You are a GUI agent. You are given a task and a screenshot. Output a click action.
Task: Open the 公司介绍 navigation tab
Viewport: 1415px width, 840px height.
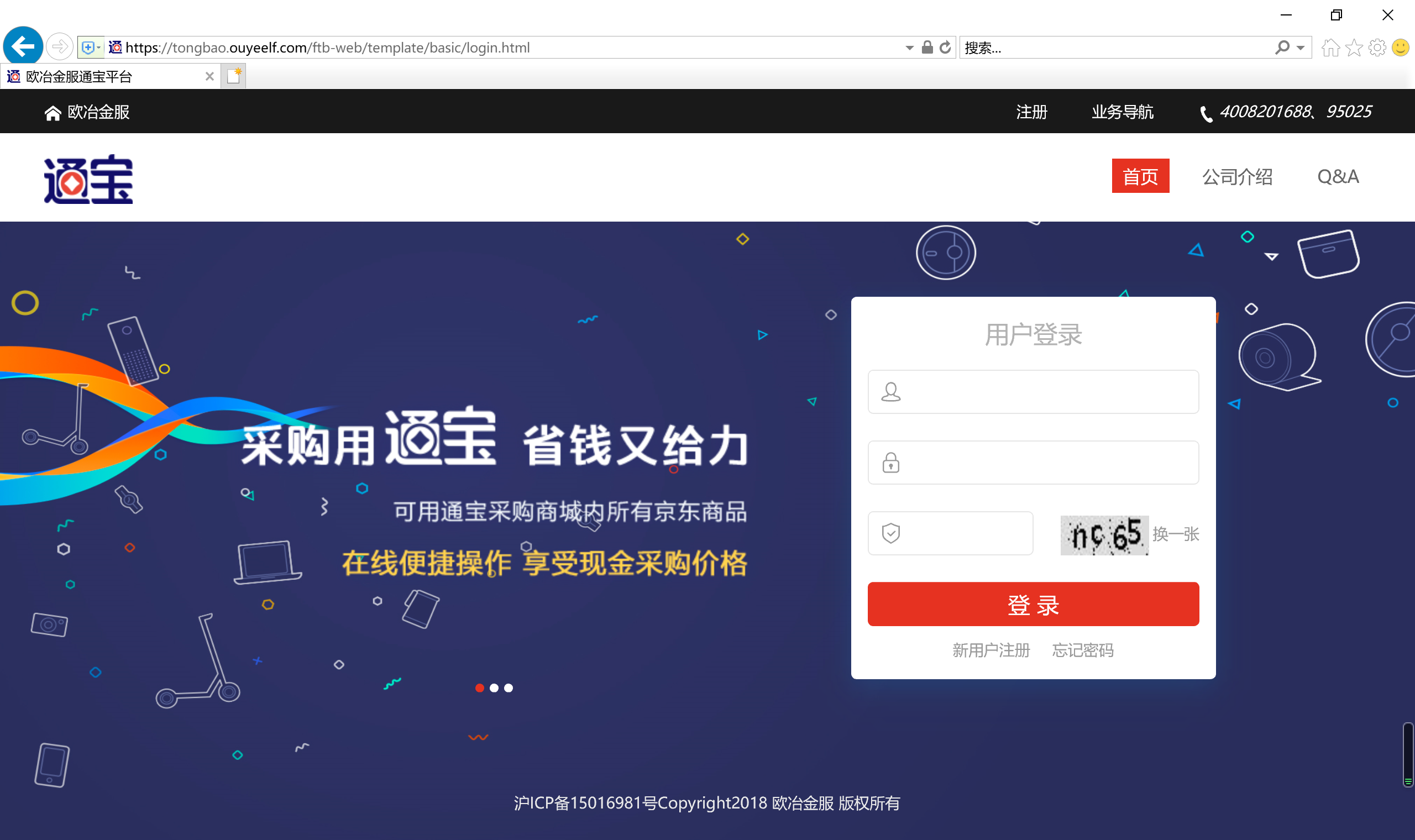click(1238, 177)
